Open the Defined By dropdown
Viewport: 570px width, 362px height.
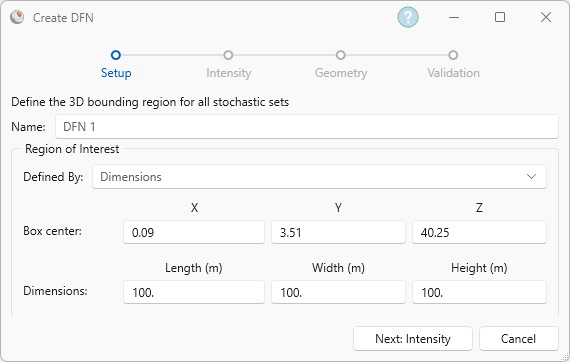tap(319, 177)
